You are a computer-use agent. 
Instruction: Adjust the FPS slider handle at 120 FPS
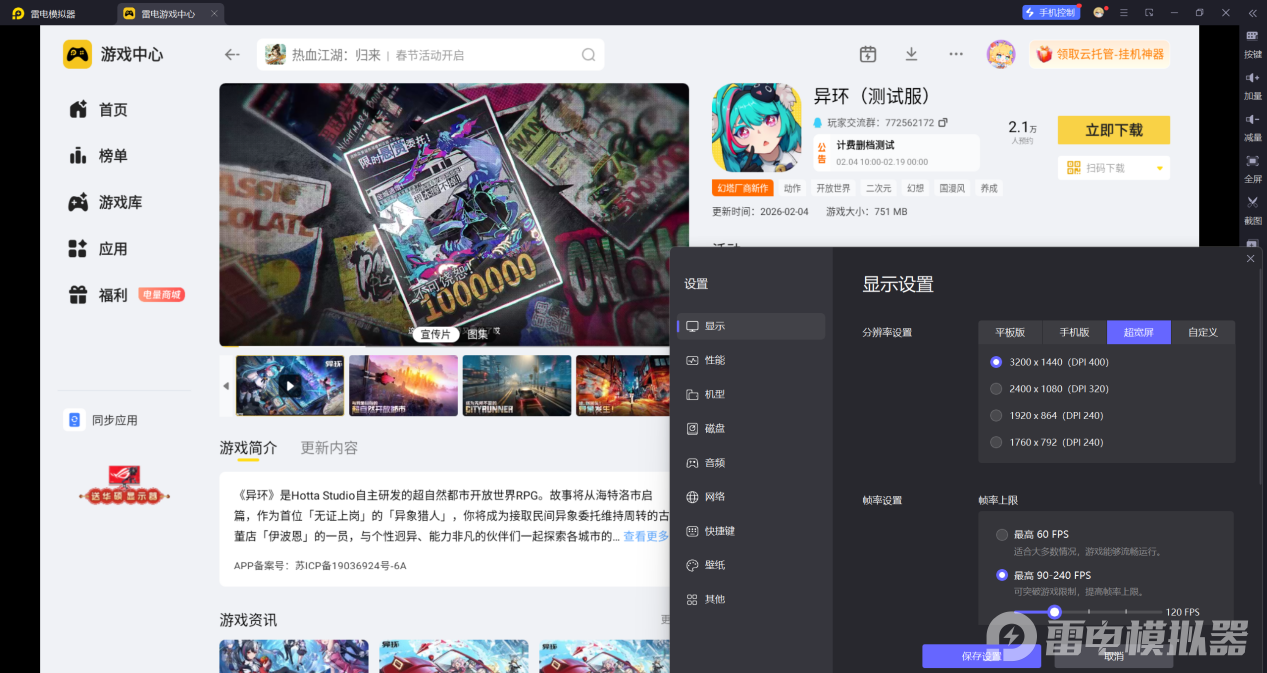1054,612
